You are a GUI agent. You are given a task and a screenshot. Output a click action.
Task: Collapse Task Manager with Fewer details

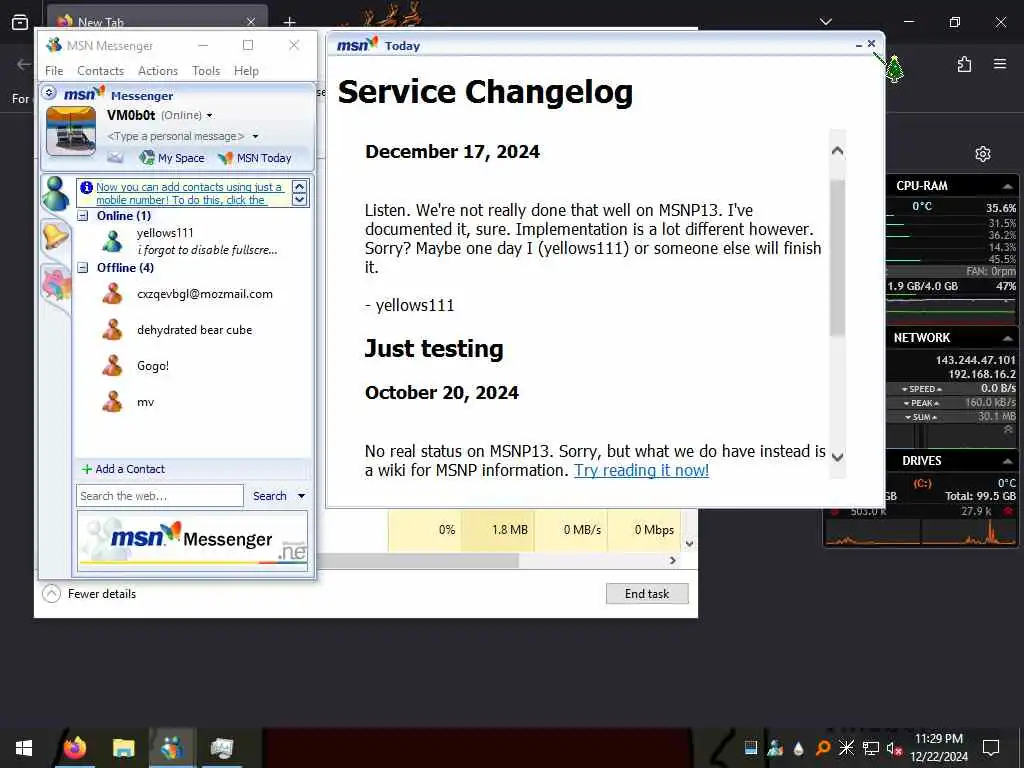(x=89, y=594)
